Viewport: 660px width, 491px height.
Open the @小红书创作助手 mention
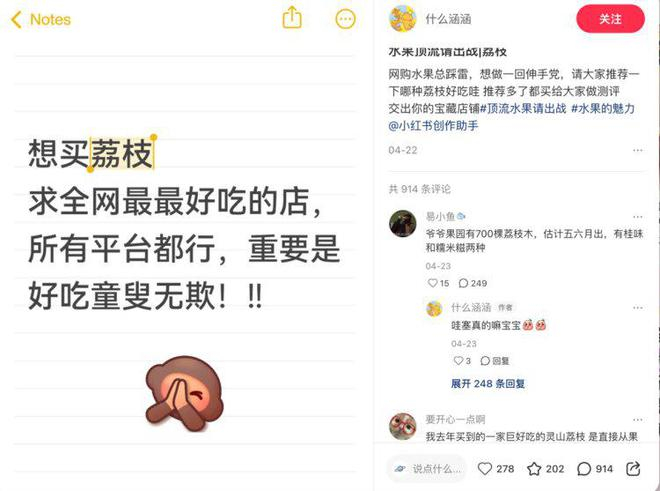433,125
